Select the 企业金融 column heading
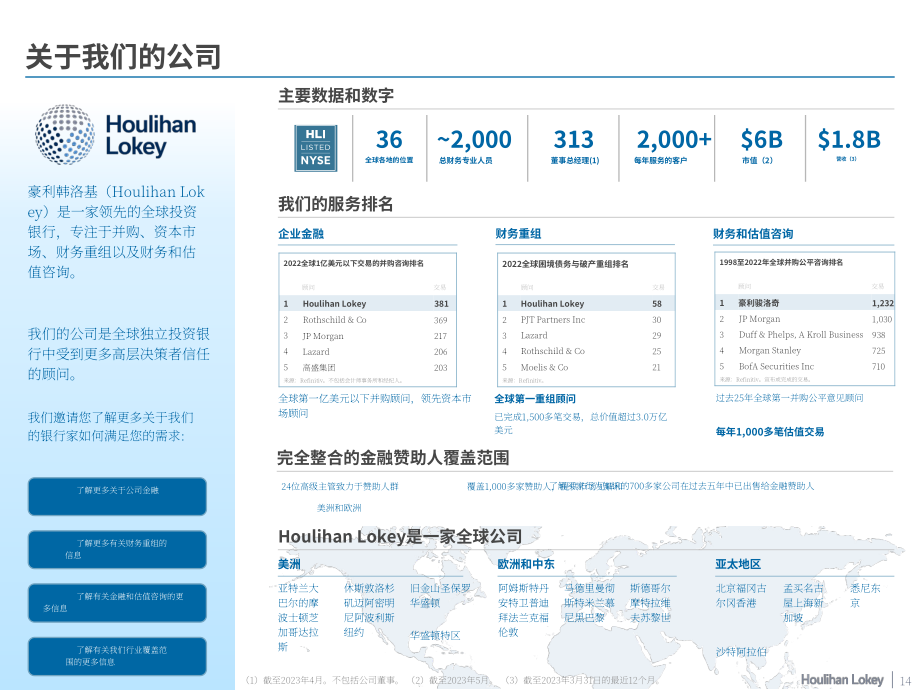Image resolution: width=920 pixels, height=690 pixels. [301, 234]
